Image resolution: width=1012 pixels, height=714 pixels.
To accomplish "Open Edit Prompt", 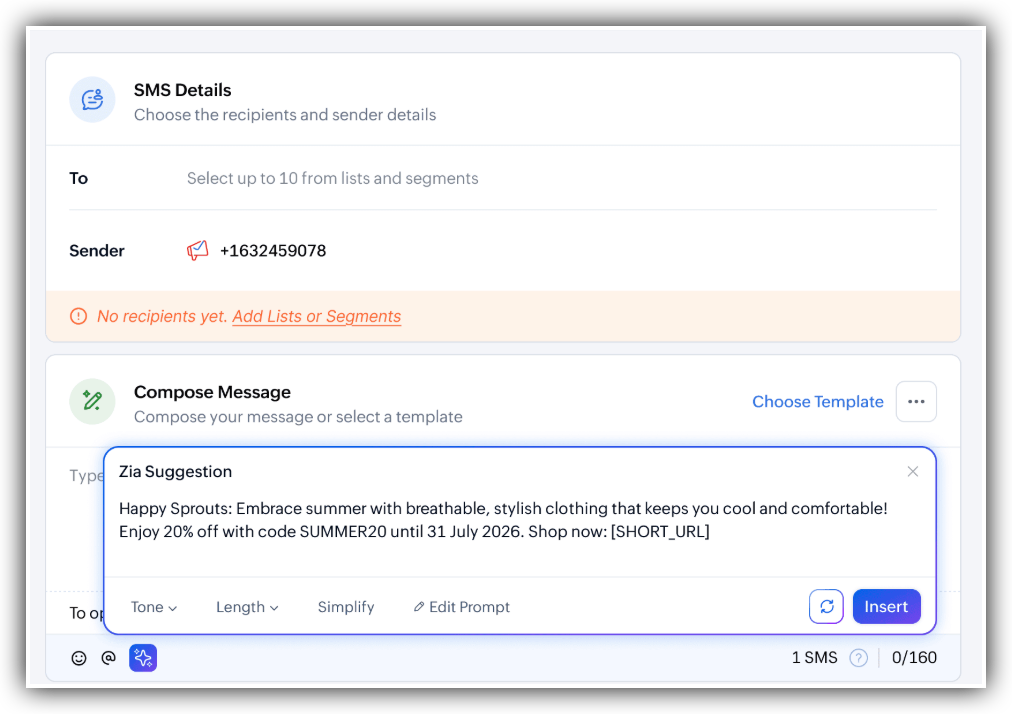I will tap(462, 607).
